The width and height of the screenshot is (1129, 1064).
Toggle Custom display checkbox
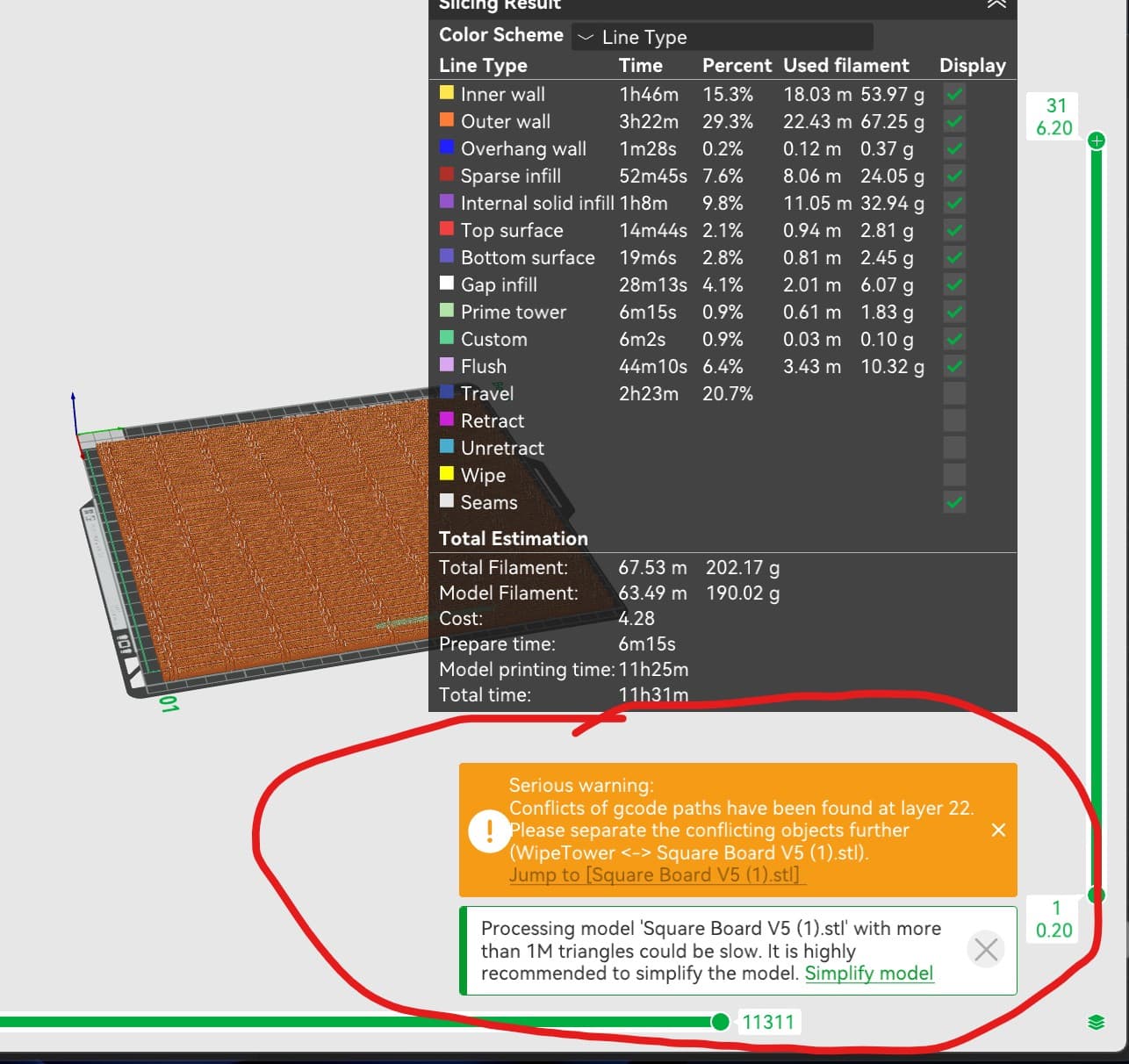tap(954, 339)
